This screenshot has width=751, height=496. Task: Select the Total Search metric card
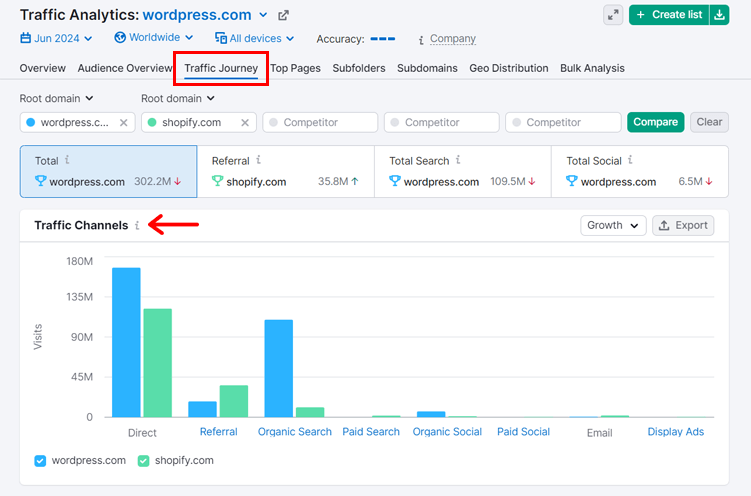tap(463, 171)
